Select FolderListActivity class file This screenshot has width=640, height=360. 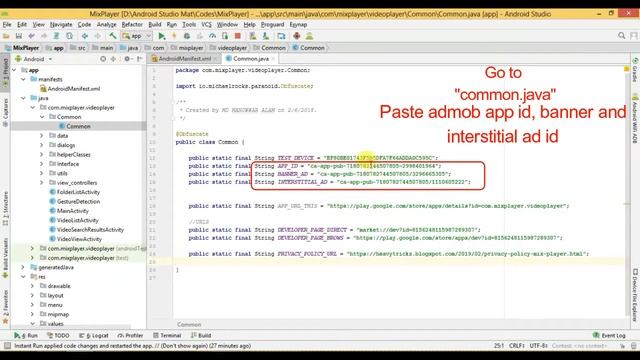coord(75,192)
